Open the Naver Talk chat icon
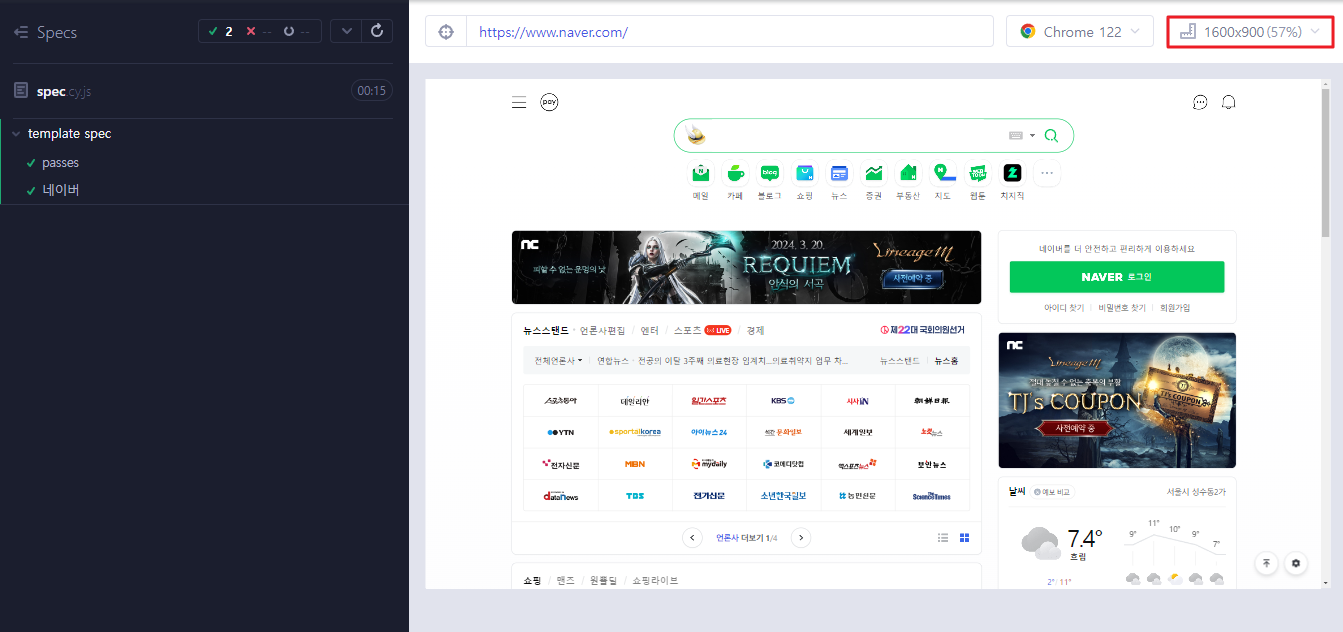Screen dimensions: 1343x632 pos(1201,102)
